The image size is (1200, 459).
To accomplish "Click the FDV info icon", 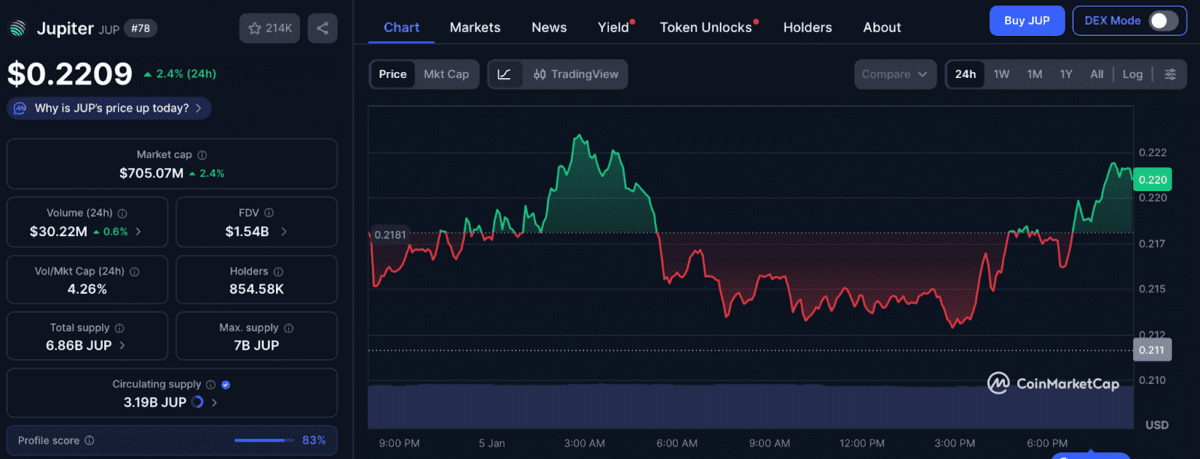I will click(269, 213).
